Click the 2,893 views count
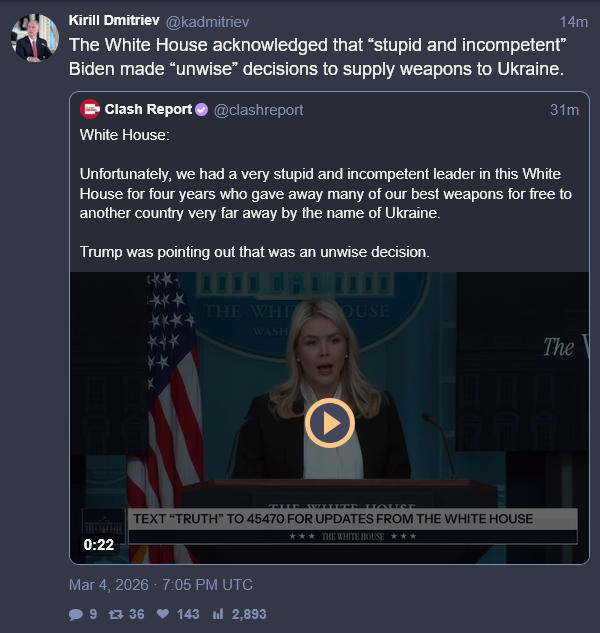 [249, 614]
